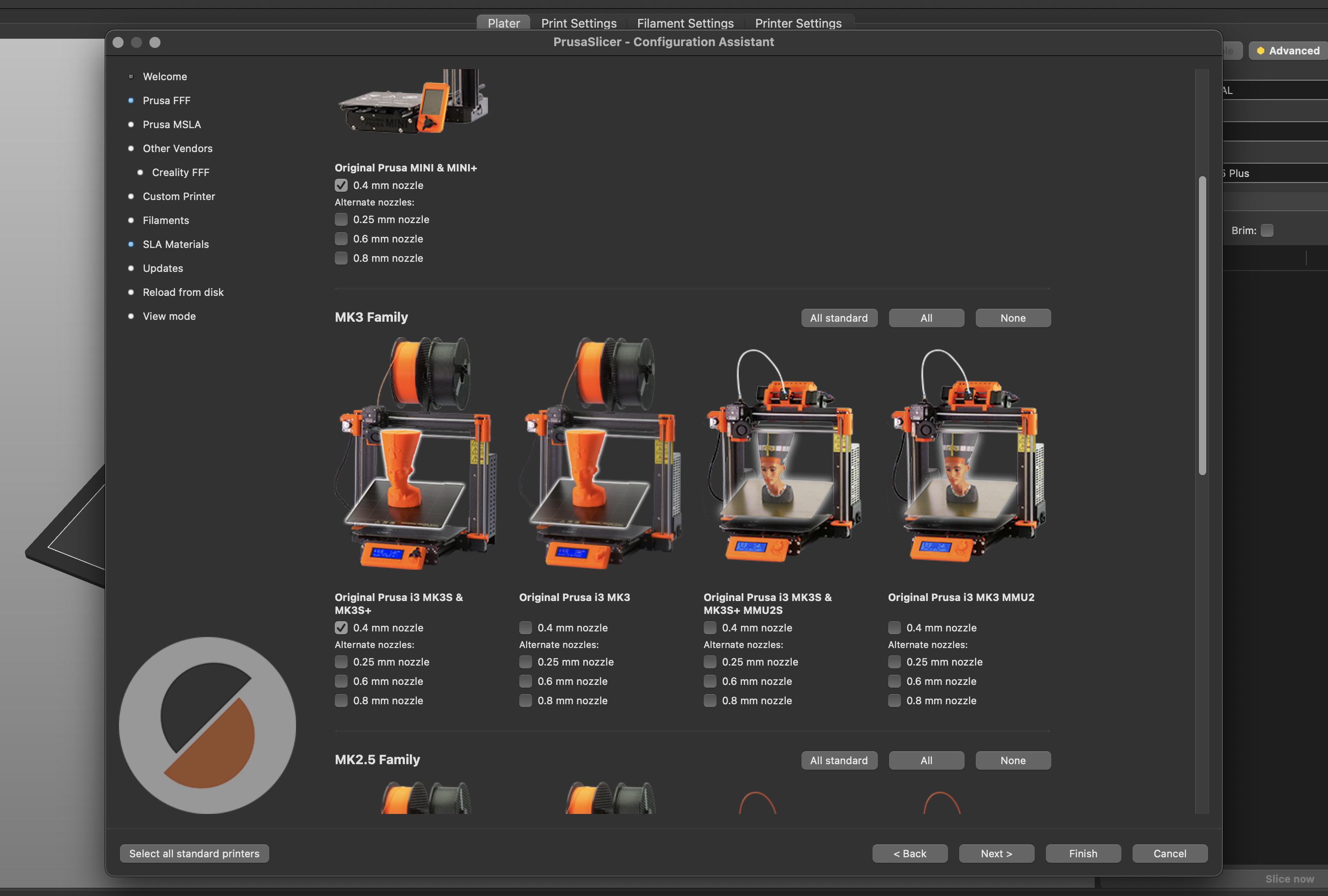
Task: Check 0.25 mm nozzle for Original Prusa i3 MK3
Action: [526, 662]
